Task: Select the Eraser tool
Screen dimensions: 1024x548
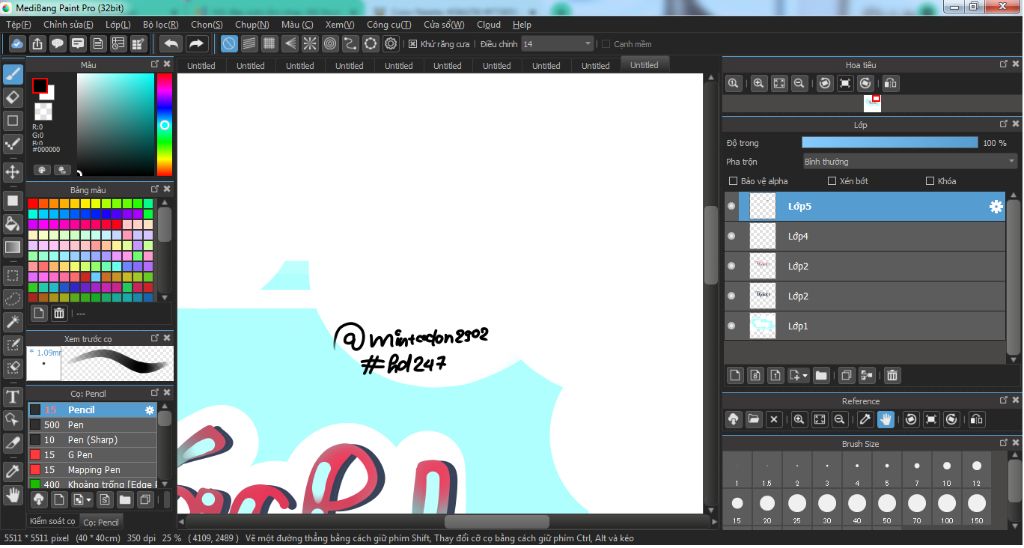Action: point(12,97)
